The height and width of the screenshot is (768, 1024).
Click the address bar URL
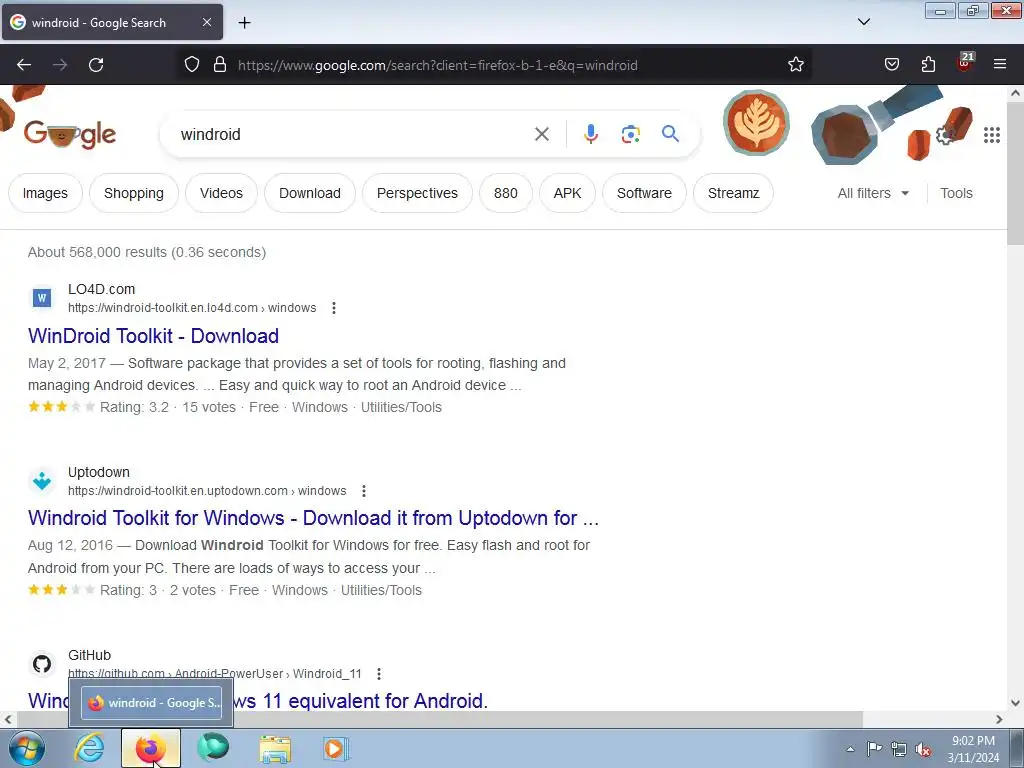pyautogui.click(x=438, y=65)
